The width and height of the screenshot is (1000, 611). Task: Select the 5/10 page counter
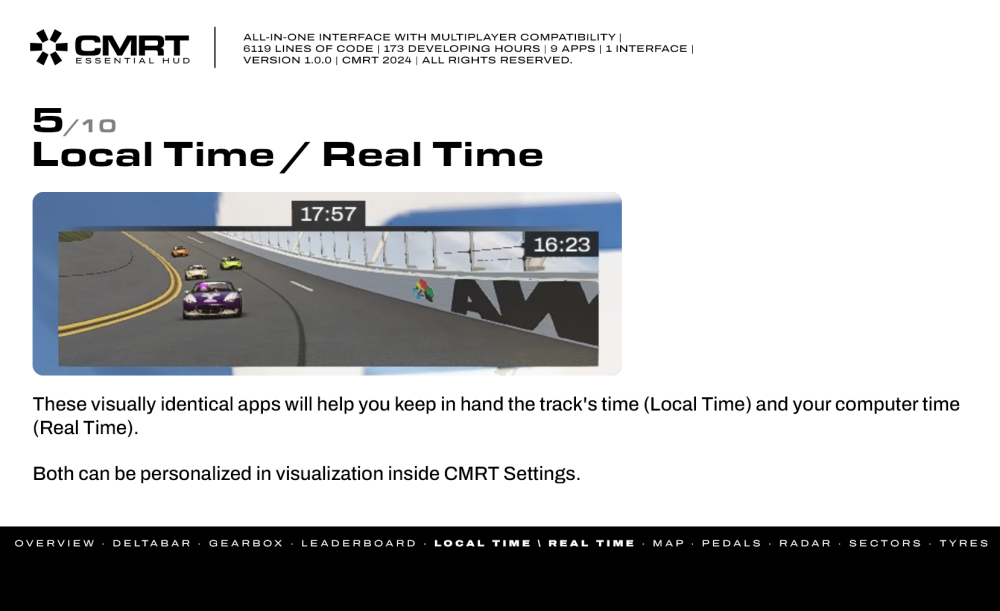click(x=74, y=121)
